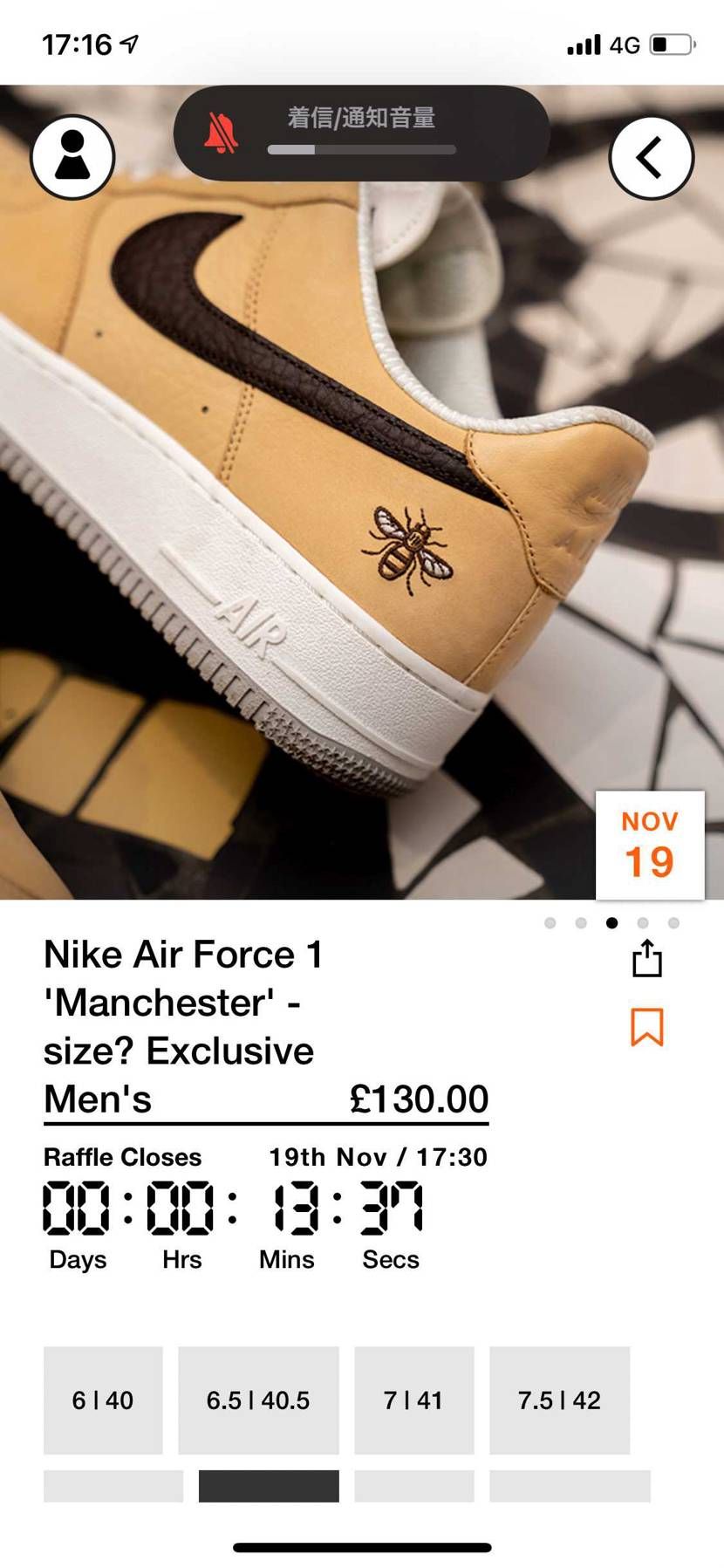Switch to second image page dot
Screen dimensions: 724x1568
point(581,923)
